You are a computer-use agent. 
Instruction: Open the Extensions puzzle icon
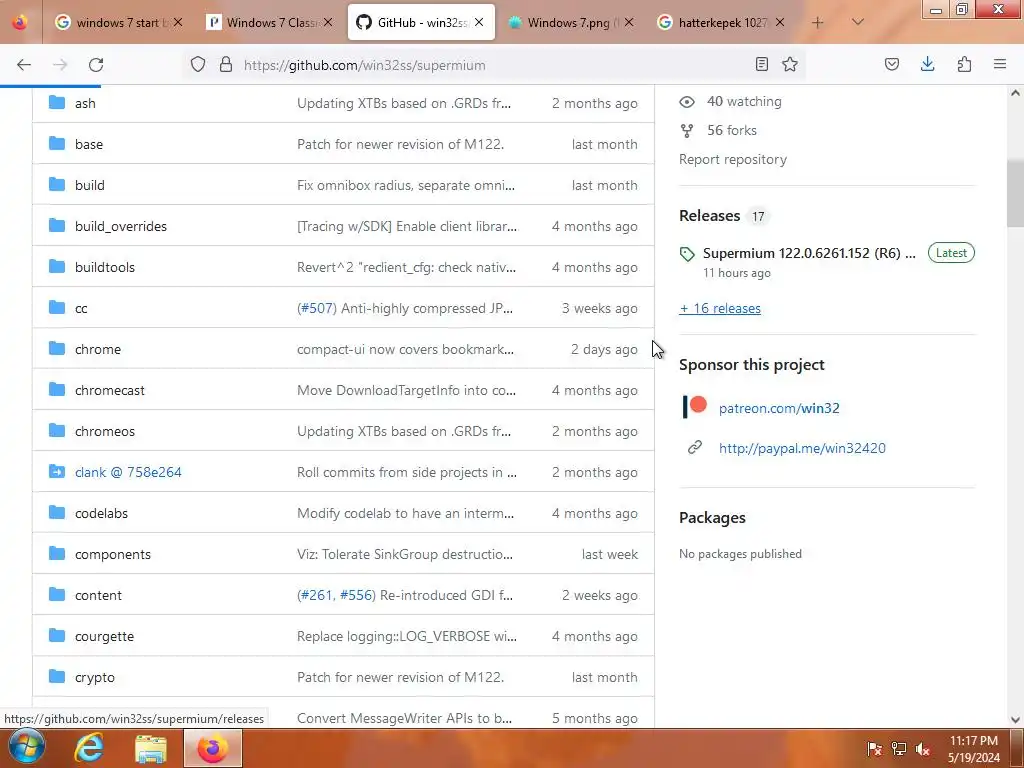tap(964, 64)
